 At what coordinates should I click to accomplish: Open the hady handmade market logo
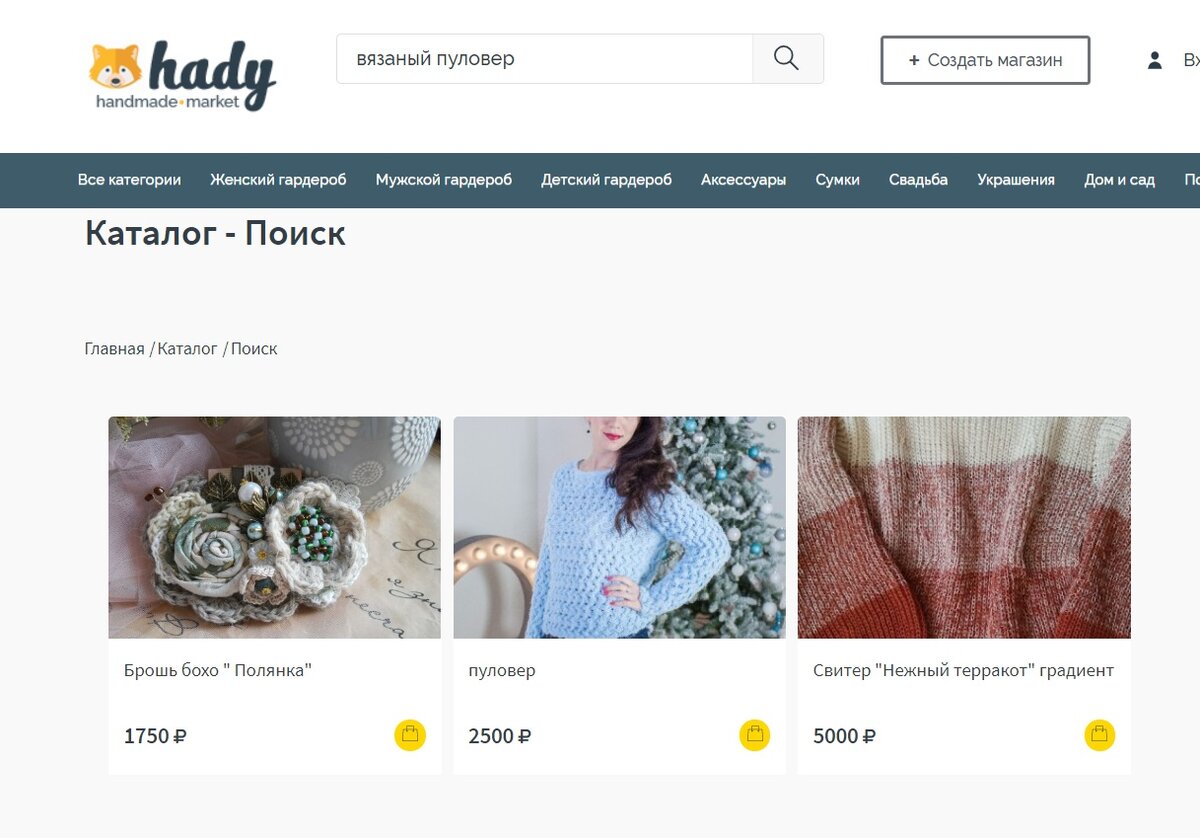click(x=182, y=76)
